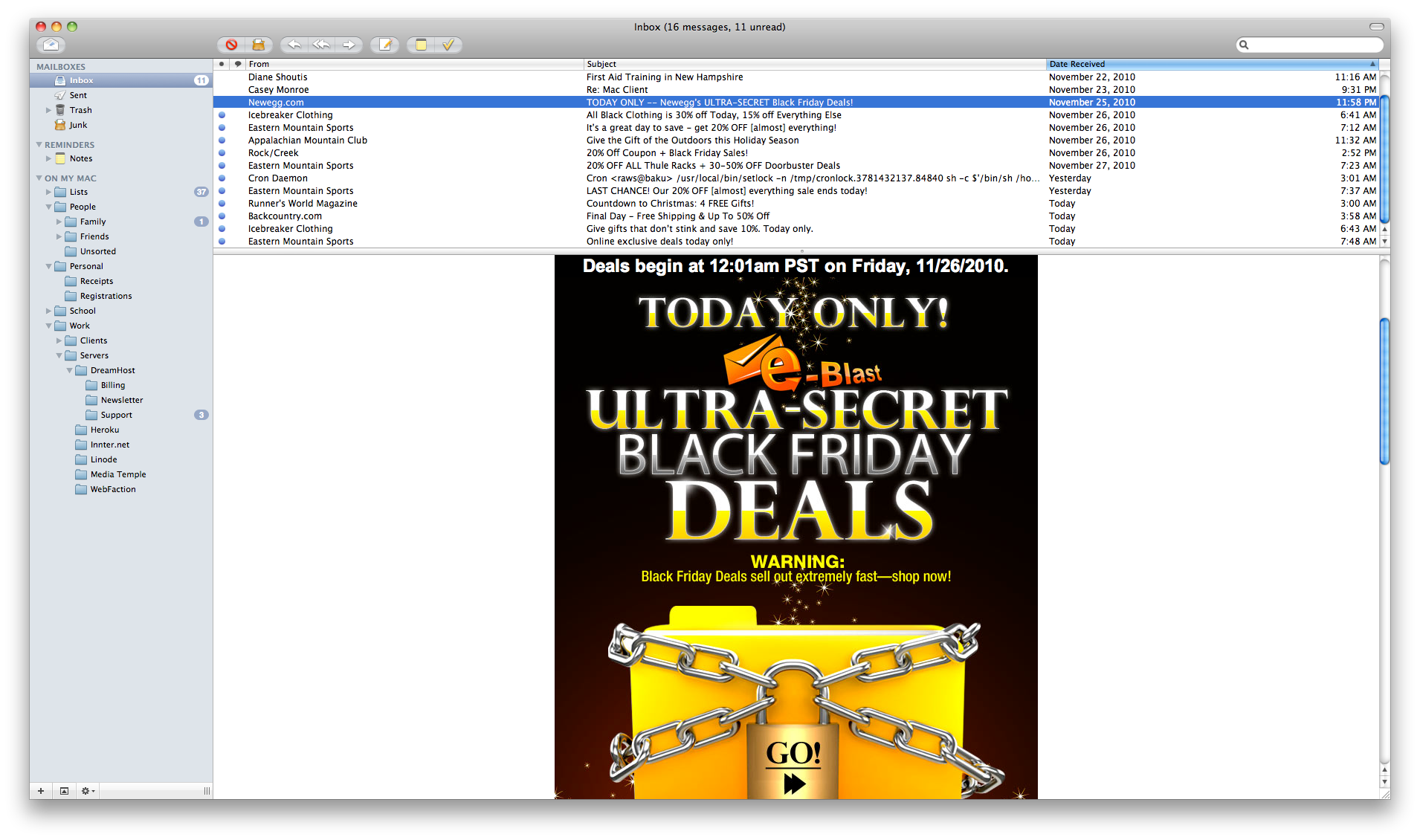Click the ULTRA-SECRET BLACK FRIDAY DEALS banner
The height and width of the screenshot is (840, 1420).
(797, 465)
